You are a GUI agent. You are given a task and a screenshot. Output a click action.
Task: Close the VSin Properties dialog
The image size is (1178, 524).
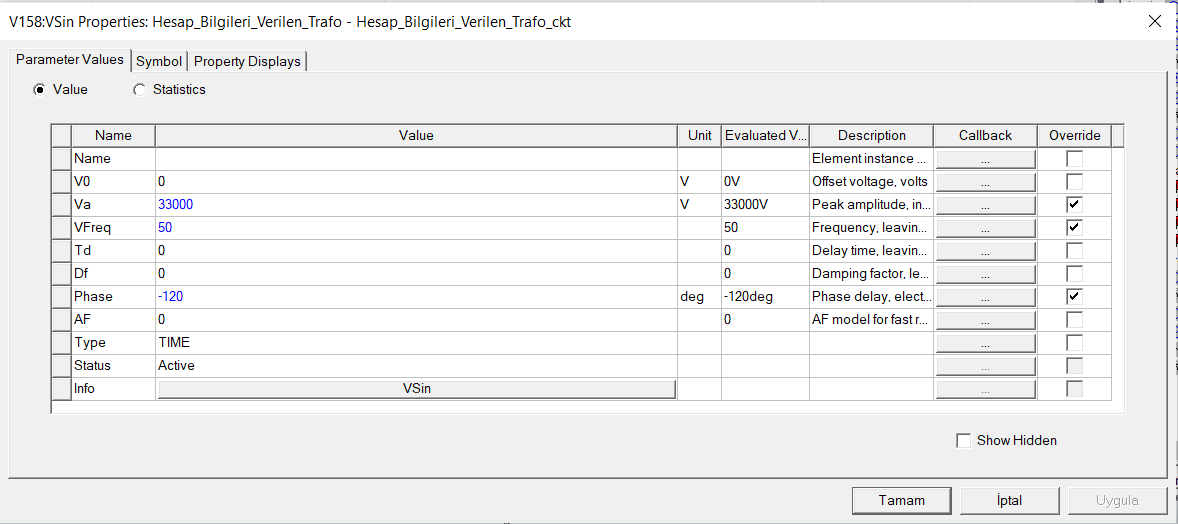pyautogui.click(x=1155, y=21)
